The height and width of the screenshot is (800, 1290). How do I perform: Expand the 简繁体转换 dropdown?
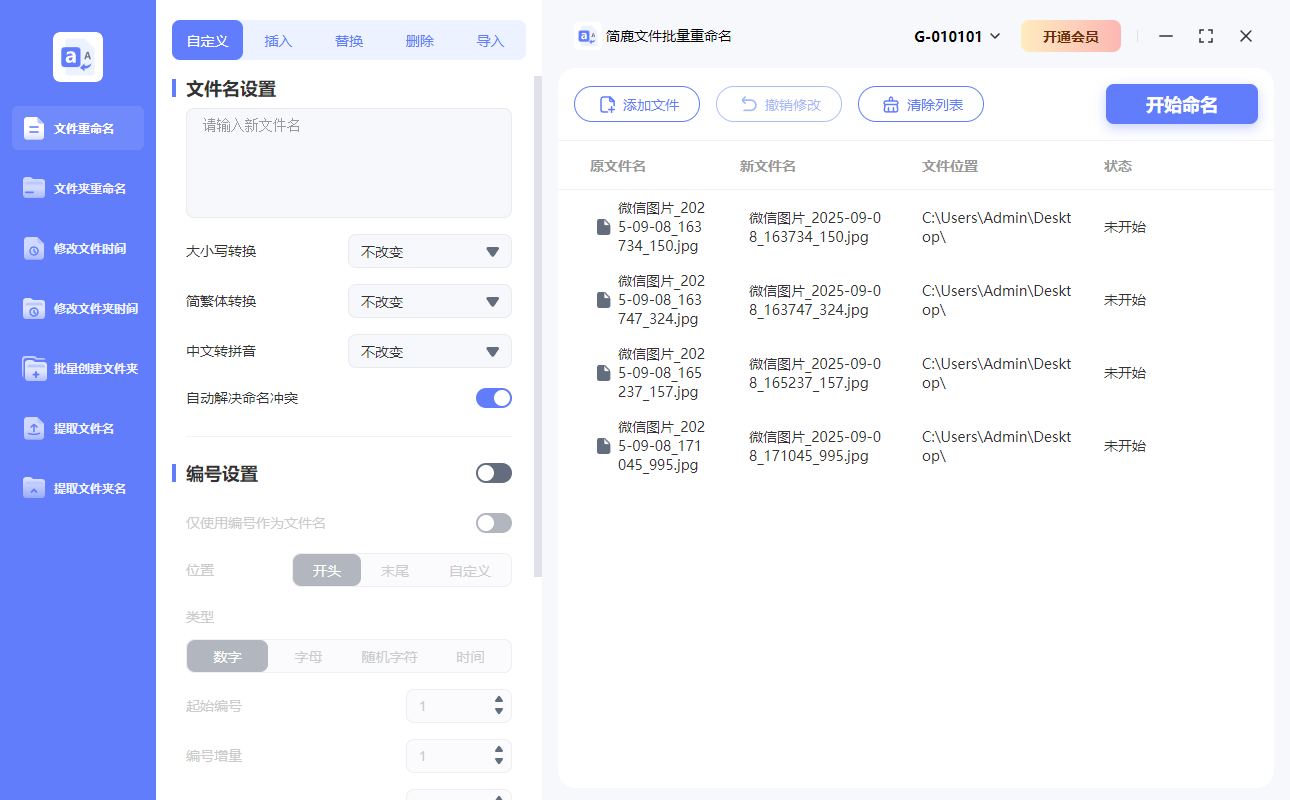click(x=429, y=301)
